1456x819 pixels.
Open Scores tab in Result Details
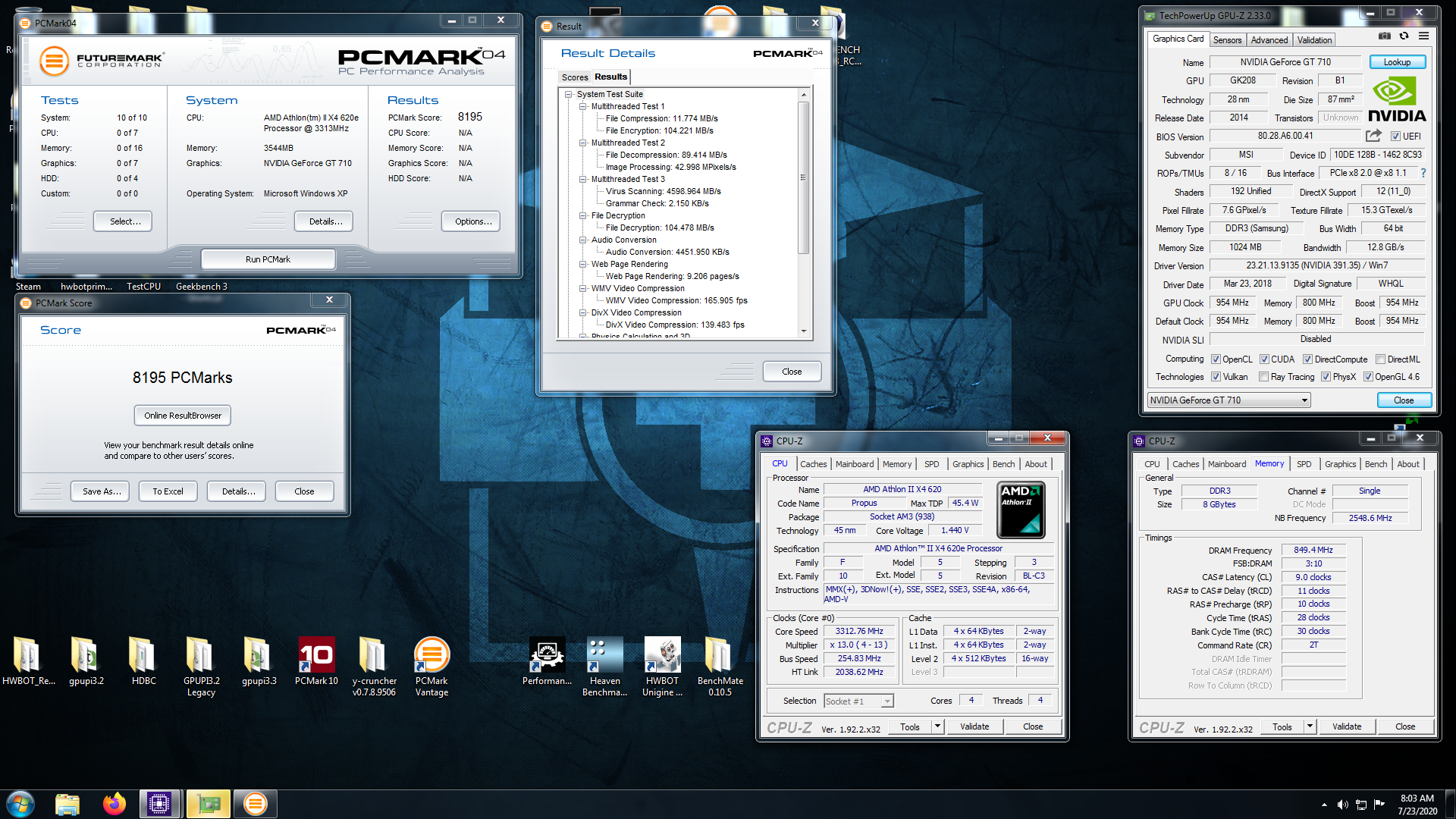(575, 77)
